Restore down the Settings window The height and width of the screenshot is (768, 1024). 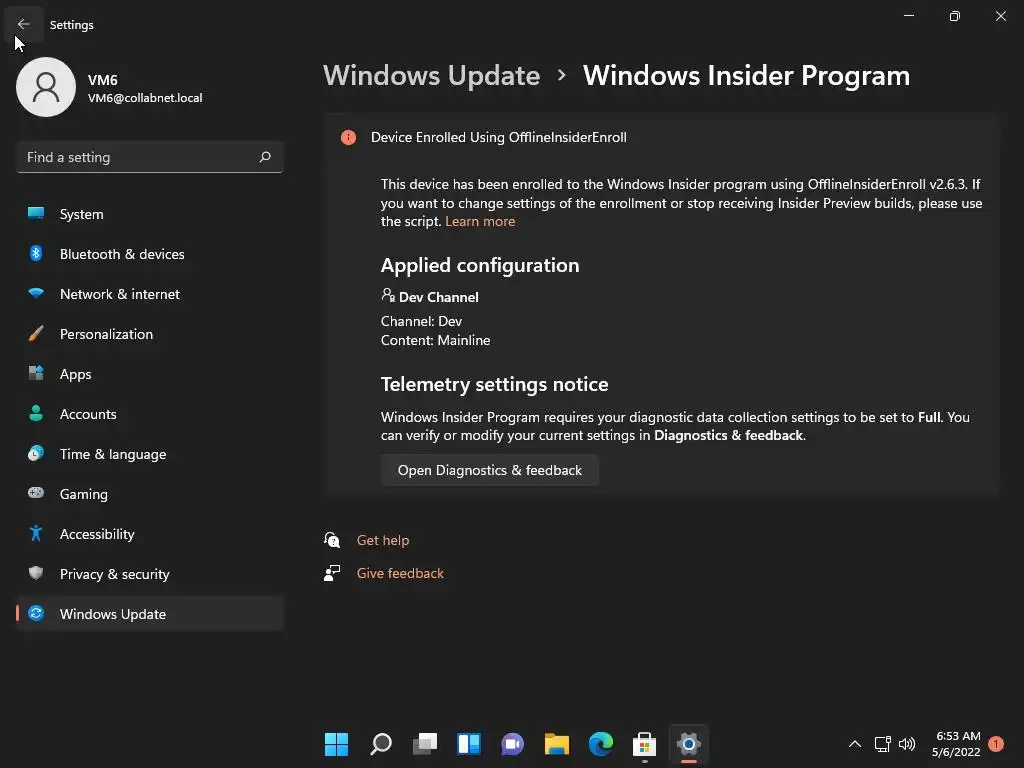click(955, 16)
